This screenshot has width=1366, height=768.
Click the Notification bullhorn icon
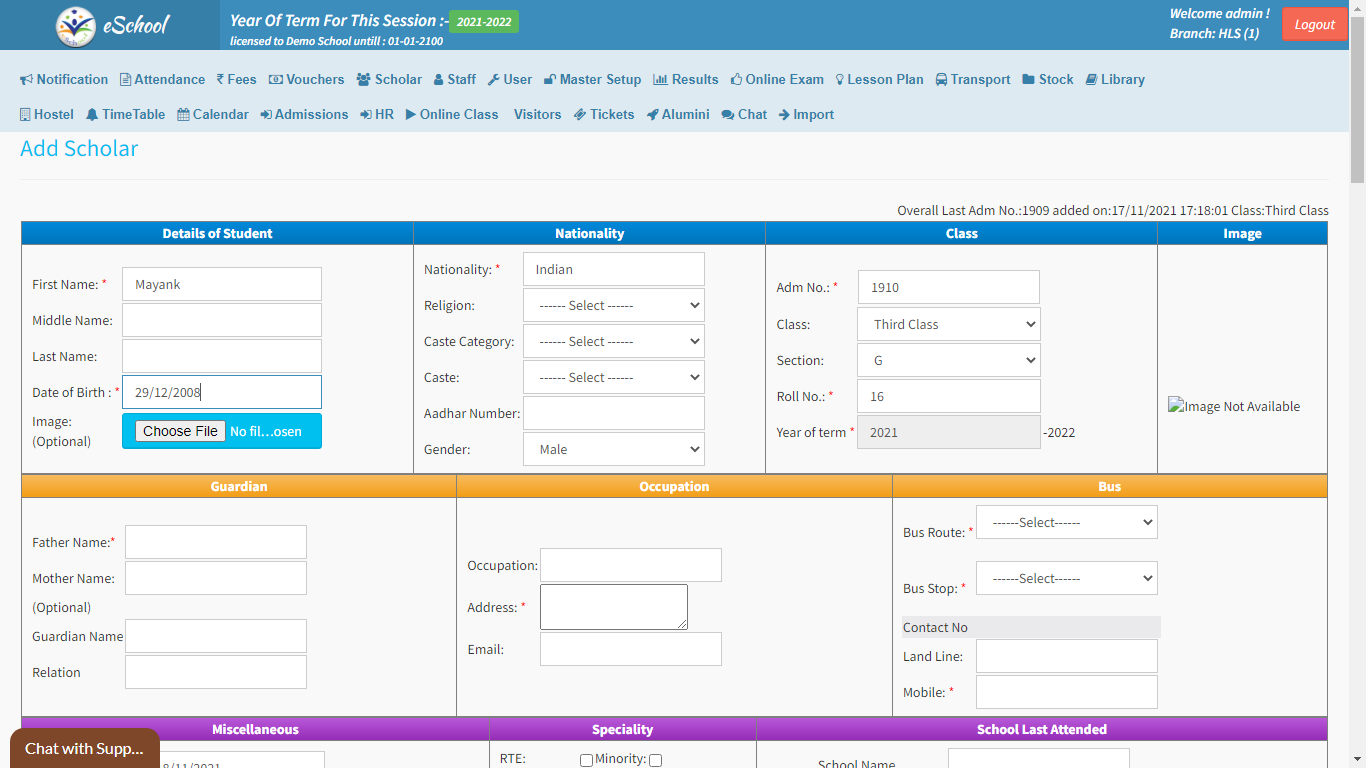27,80
